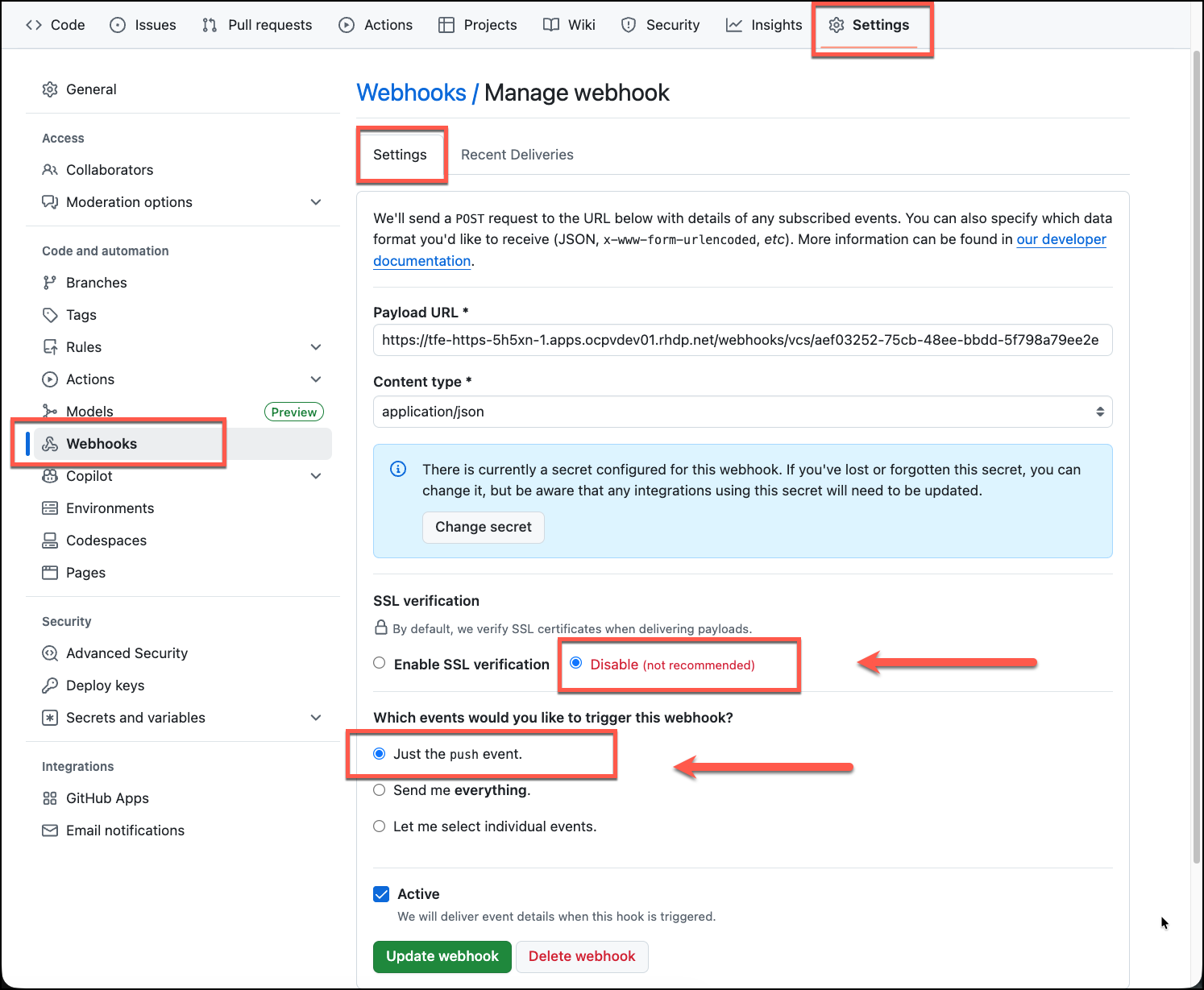Viewport: 1204px width, 990px height.
Task: Expand the Secrets and variables chevron
Action: [316, 718]
